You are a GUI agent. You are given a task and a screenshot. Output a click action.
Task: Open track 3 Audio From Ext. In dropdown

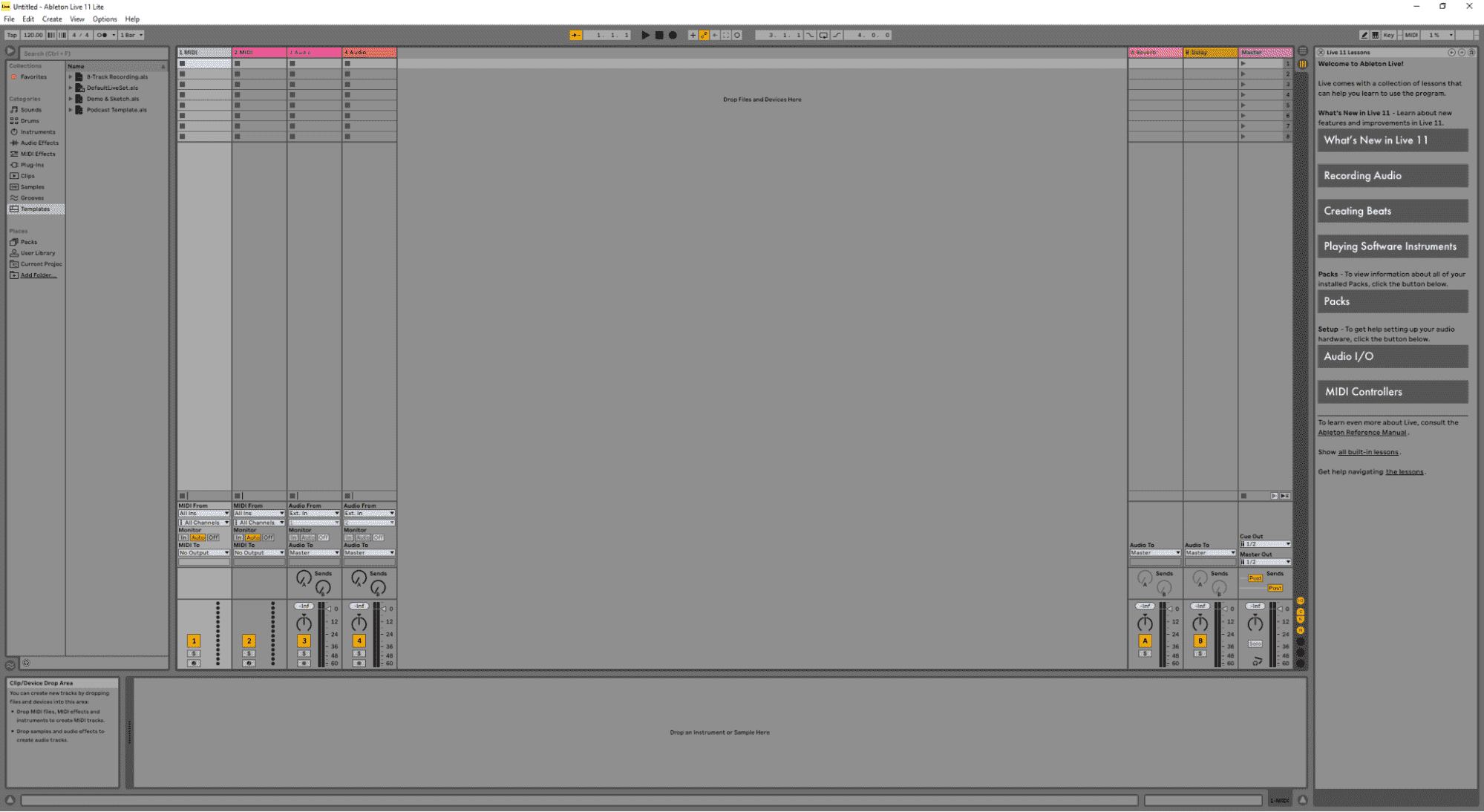[x=314, y=514]
